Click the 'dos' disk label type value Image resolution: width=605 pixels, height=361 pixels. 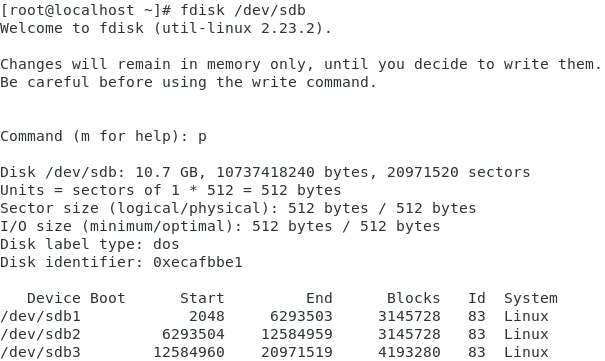(x=166, y=244)
